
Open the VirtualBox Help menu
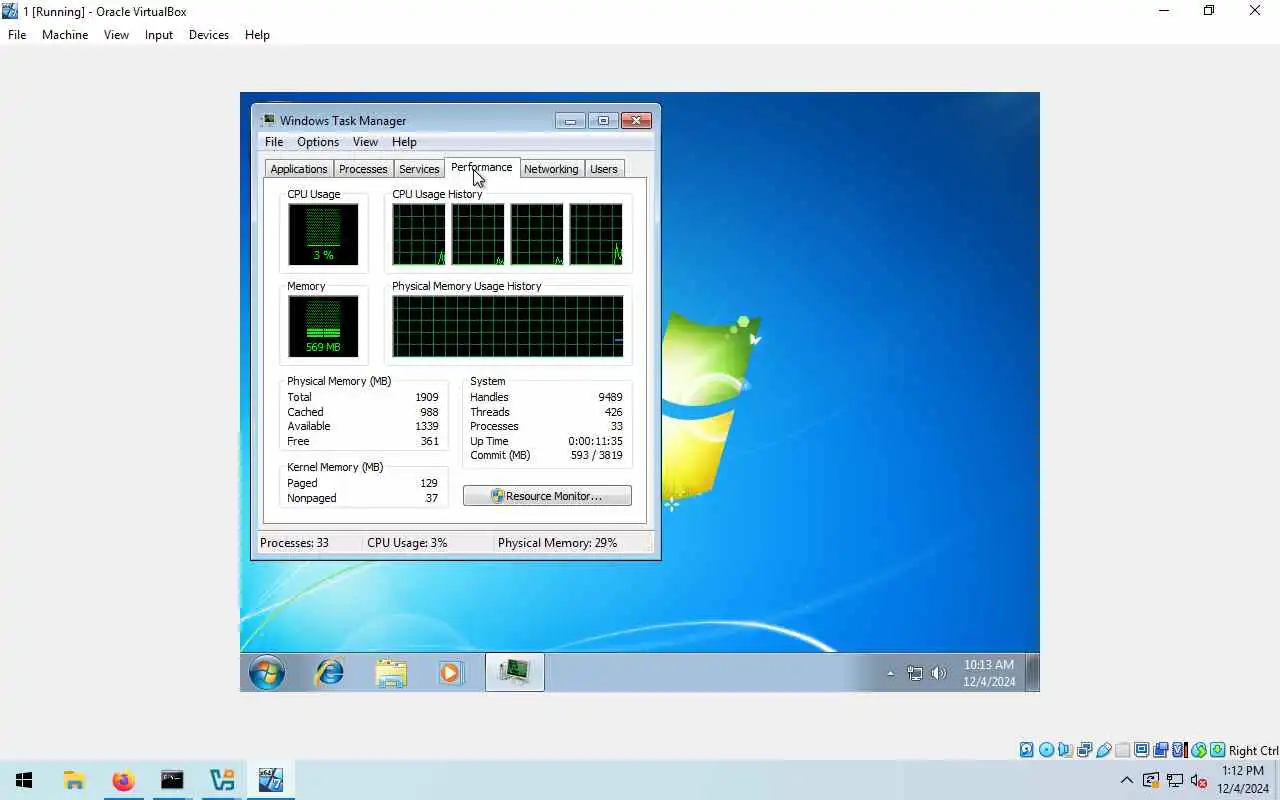coord(257,34)
